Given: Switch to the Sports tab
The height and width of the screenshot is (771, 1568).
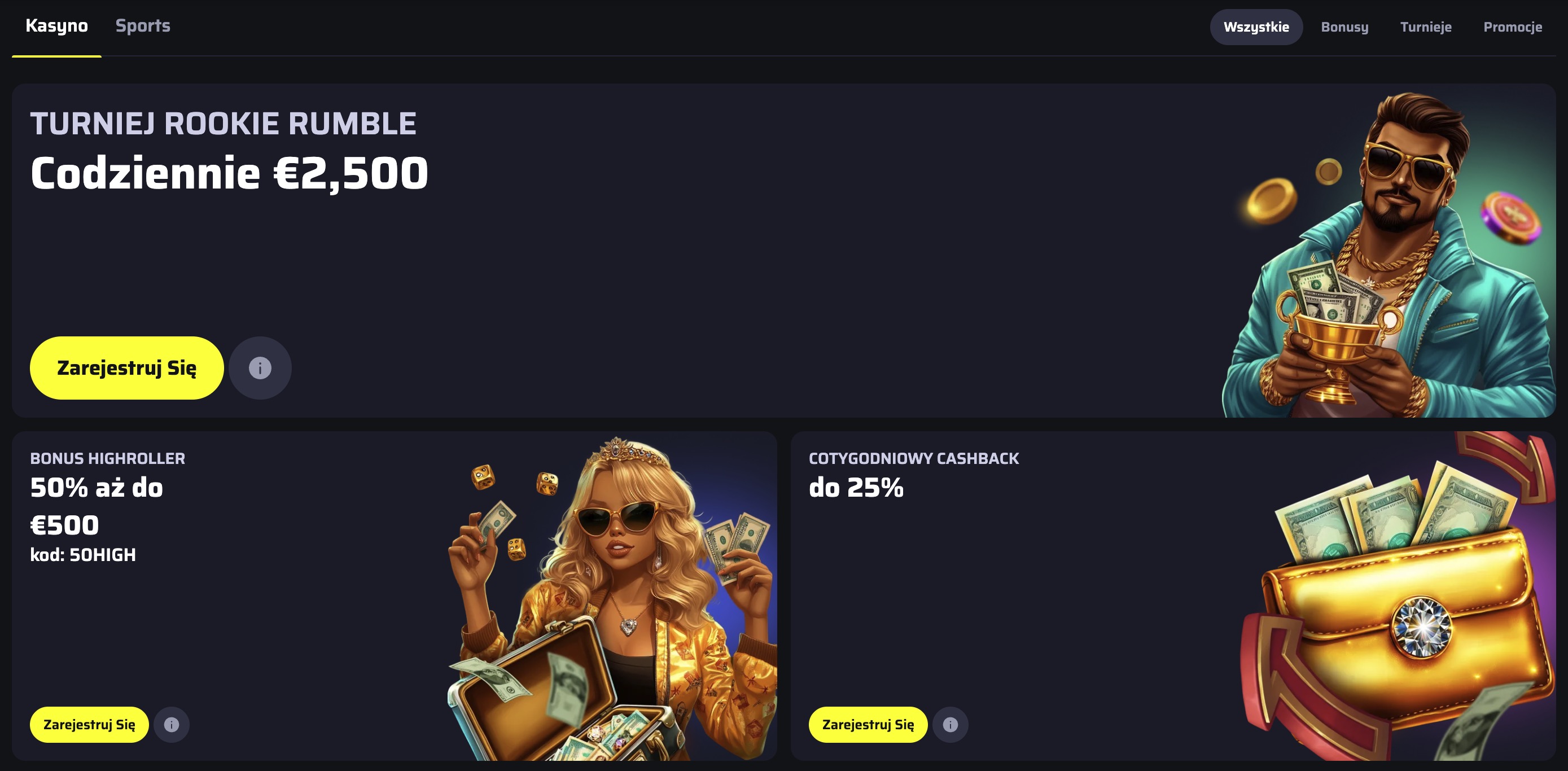Looking at the screenshot, I should (x=143, y=26).
